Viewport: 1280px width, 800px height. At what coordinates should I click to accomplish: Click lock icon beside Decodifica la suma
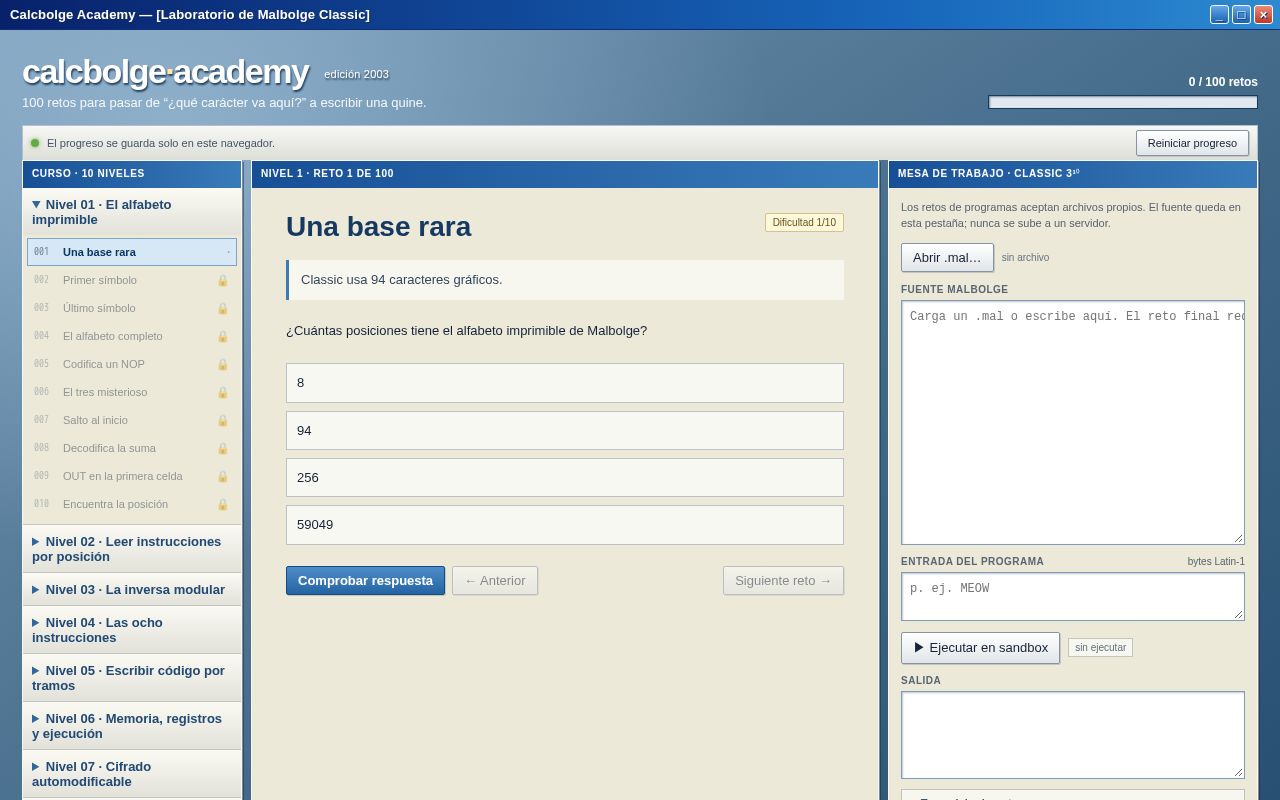coord(223,448)
